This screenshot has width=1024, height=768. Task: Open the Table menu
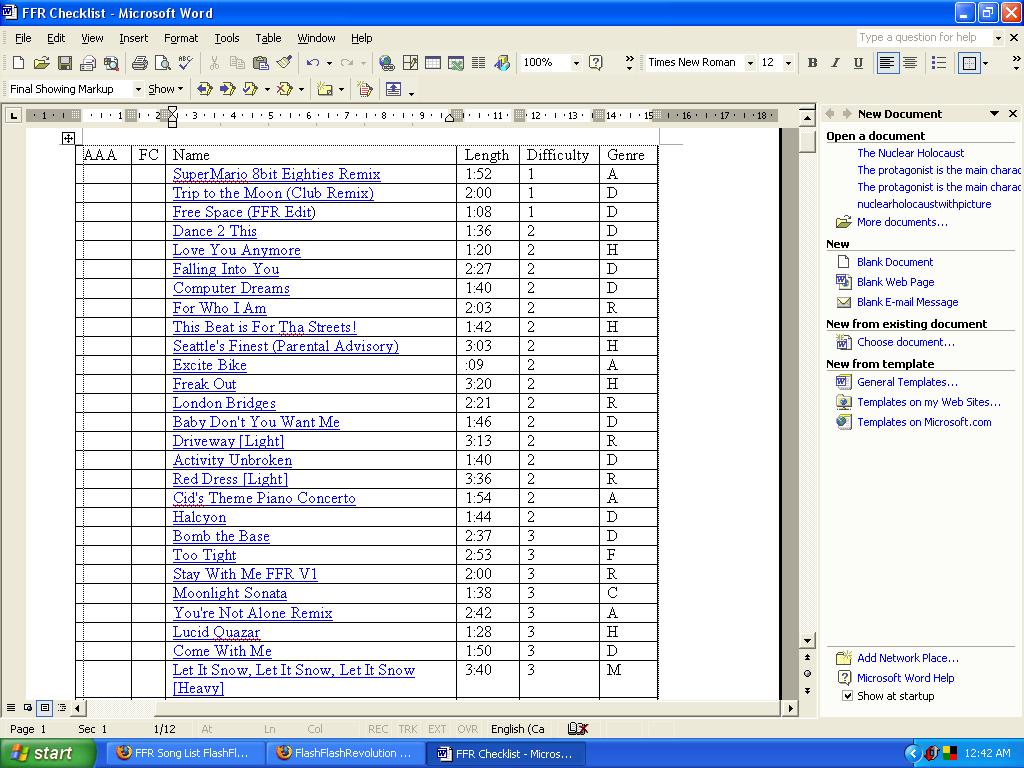click(x=268, y=38)
